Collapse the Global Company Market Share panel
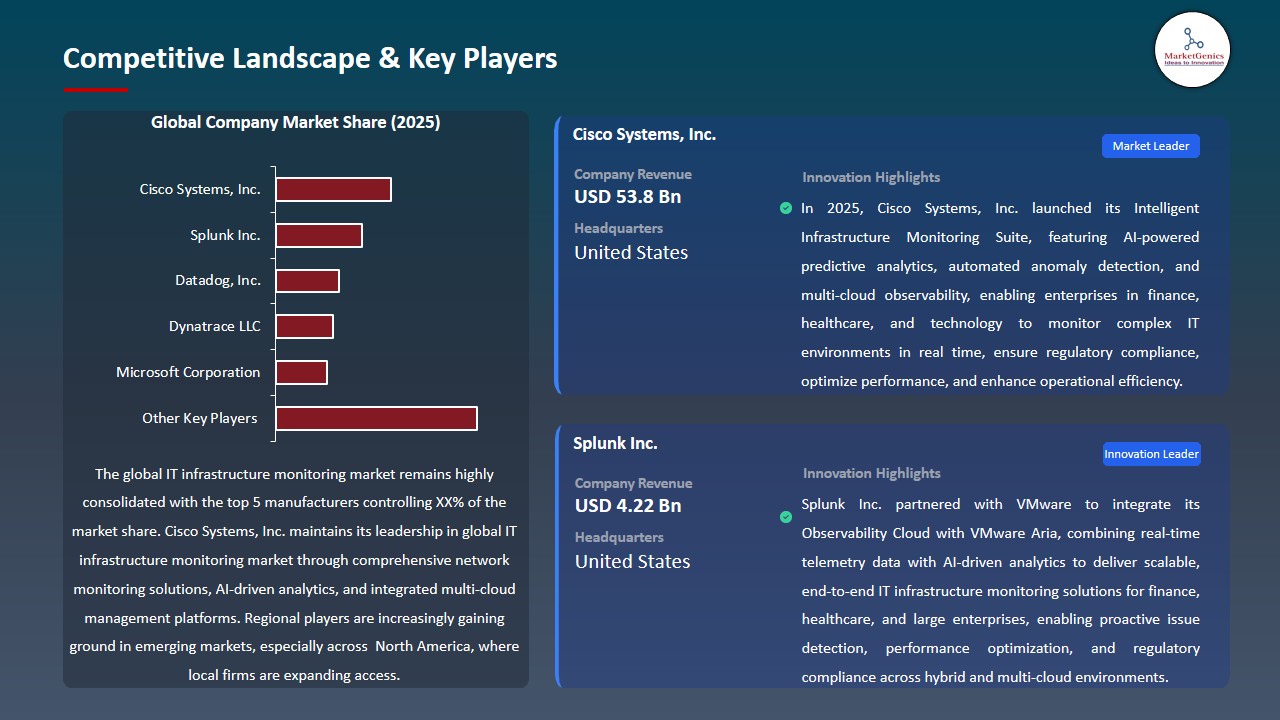1280x720 pixels. [295, 122]
